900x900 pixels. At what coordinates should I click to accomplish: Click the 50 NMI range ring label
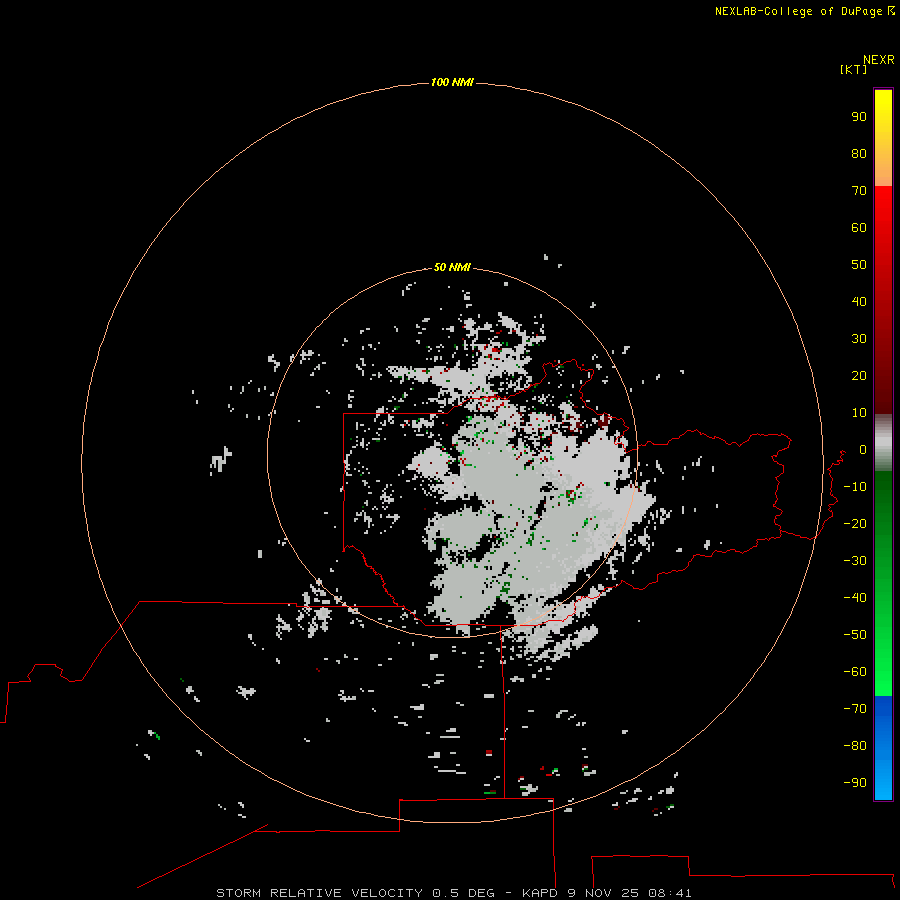coord(452,267)
